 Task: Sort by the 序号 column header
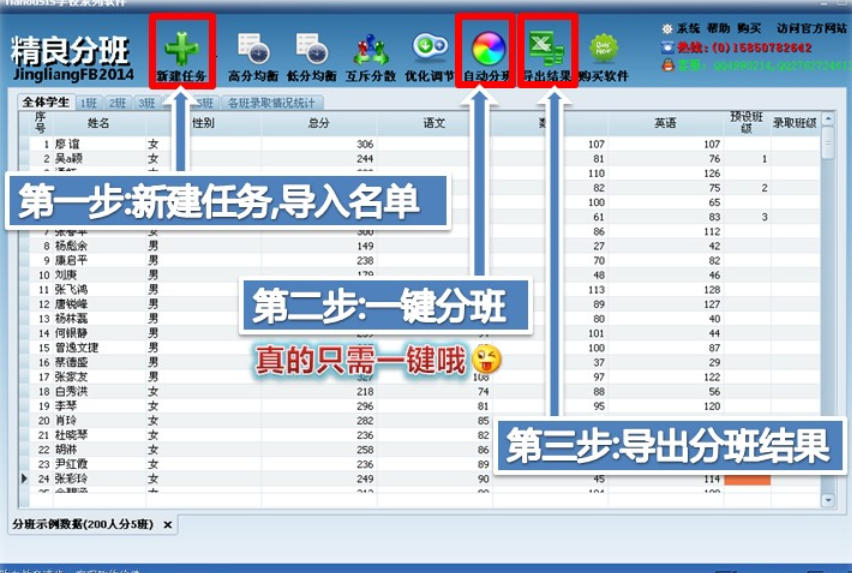coord(40,123)
